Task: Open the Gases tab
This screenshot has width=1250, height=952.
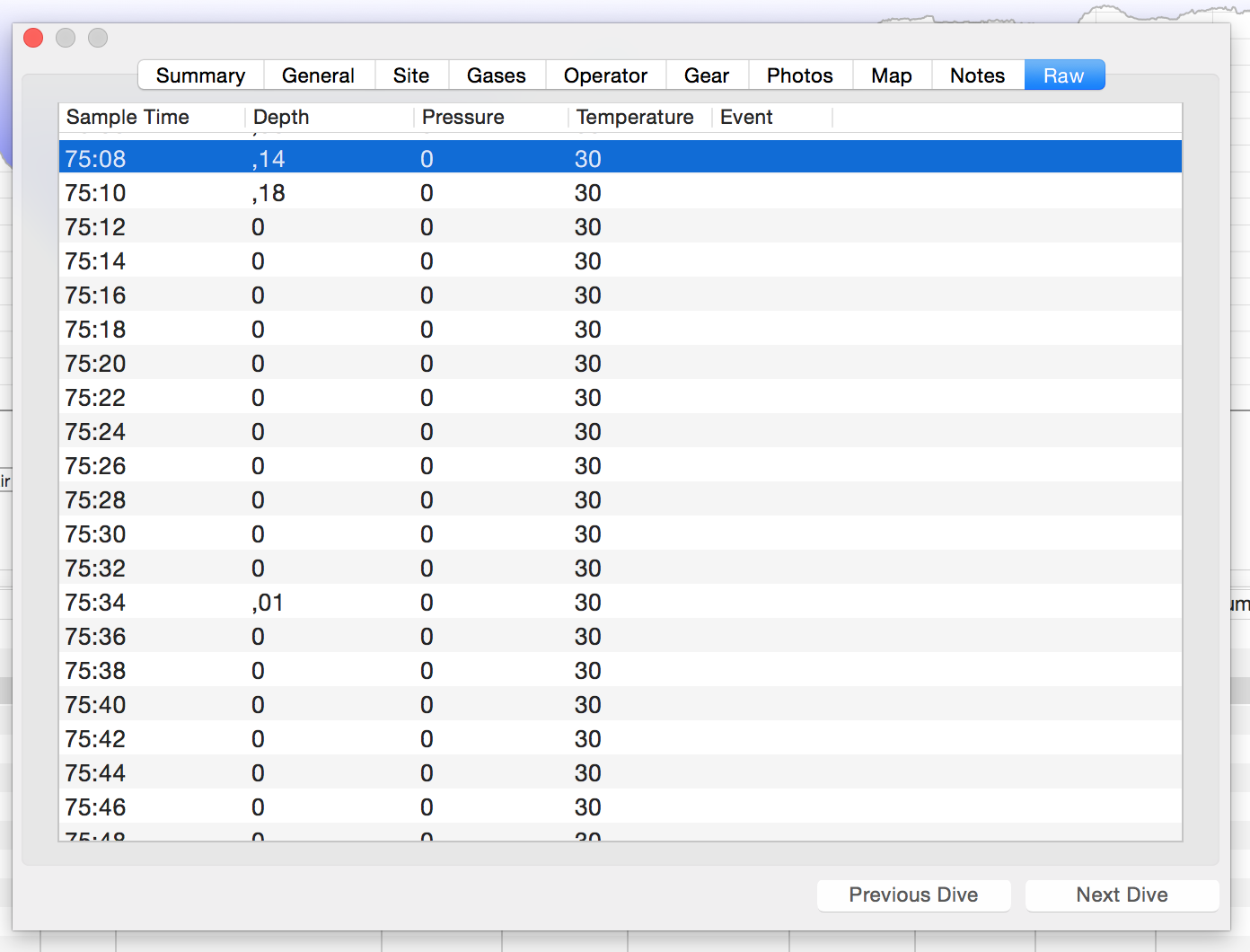Action: pyautogui.click(x=496, y=75)
